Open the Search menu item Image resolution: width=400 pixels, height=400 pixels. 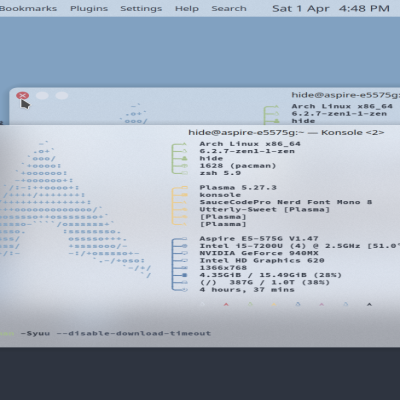coord(229,8)
